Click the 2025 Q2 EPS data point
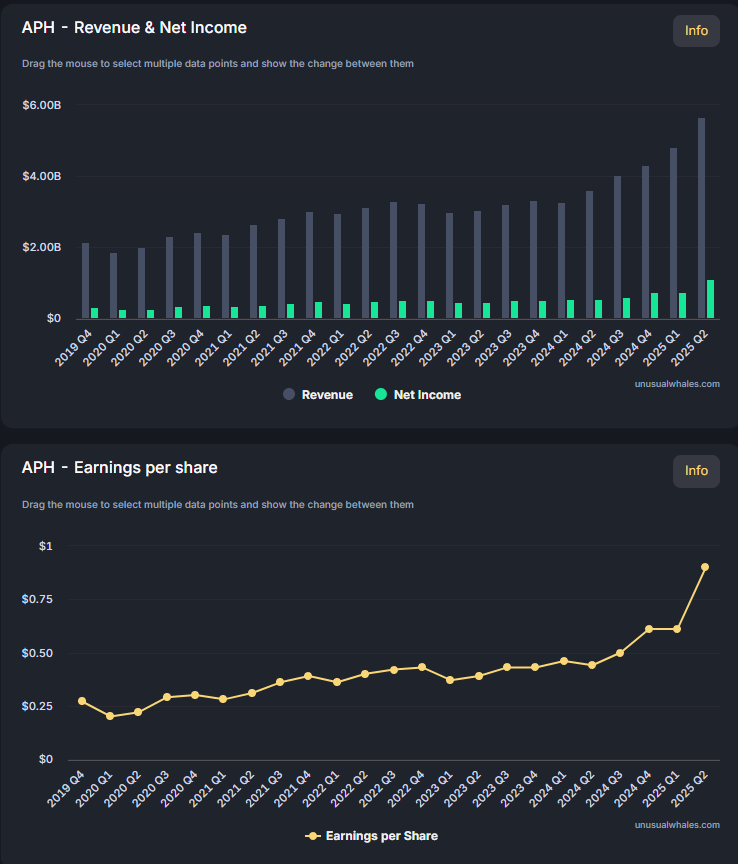 click(705, 567)
